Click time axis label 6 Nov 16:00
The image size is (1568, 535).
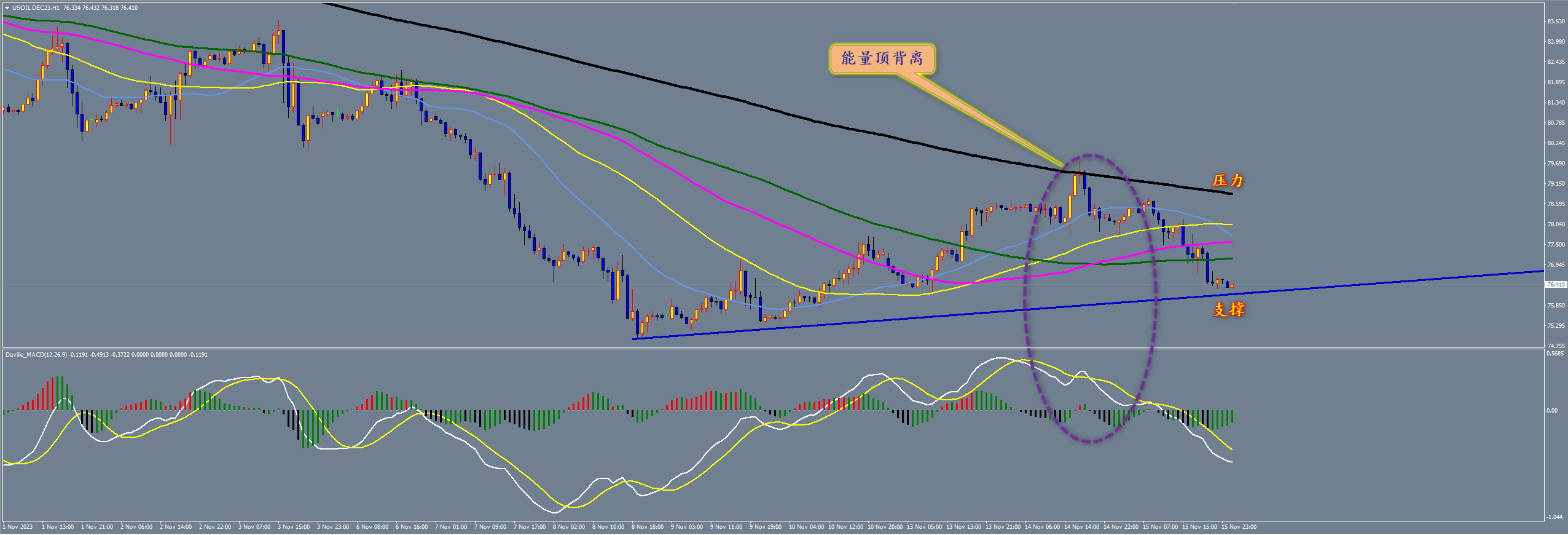click(412, 527)
